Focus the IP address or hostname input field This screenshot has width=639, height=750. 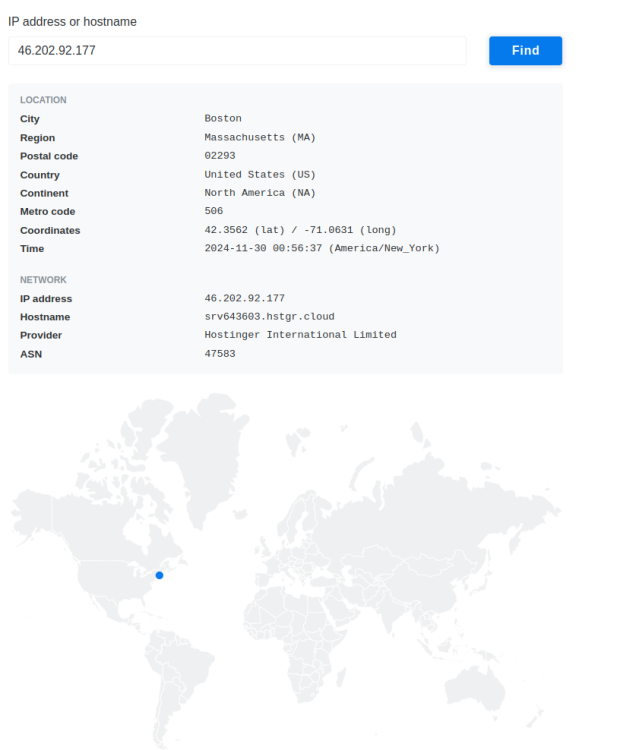tap(237, 51)
